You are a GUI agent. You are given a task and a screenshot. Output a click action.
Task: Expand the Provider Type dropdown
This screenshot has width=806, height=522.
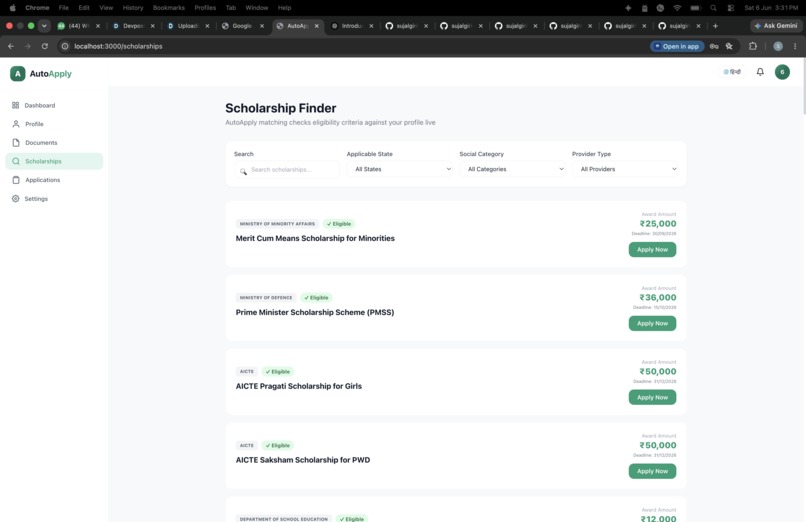[625, 169]
